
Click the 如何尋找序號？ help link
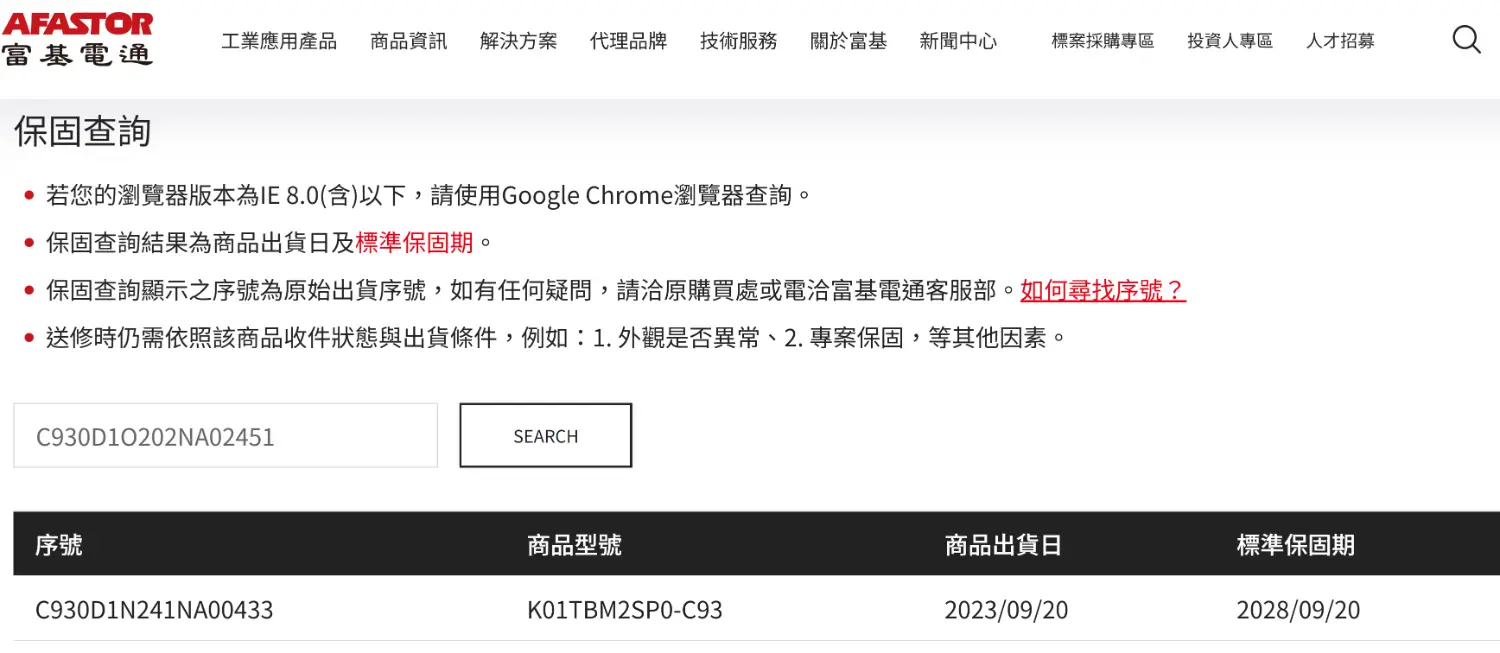pyautogui.click(x=1102, y=291)
